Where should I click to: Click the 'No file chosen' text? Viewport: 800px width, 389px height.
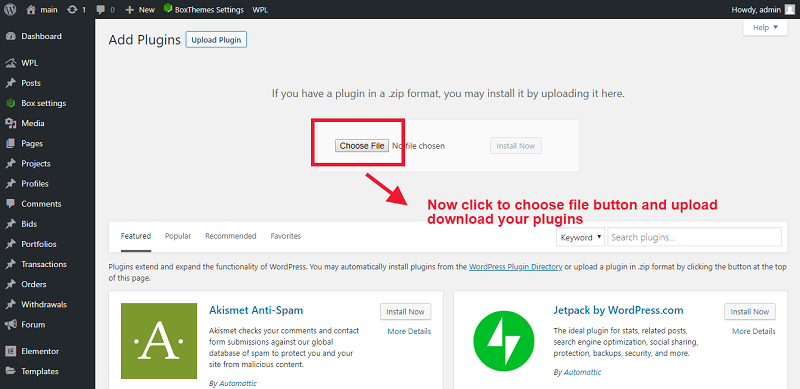tap(418, 146)
